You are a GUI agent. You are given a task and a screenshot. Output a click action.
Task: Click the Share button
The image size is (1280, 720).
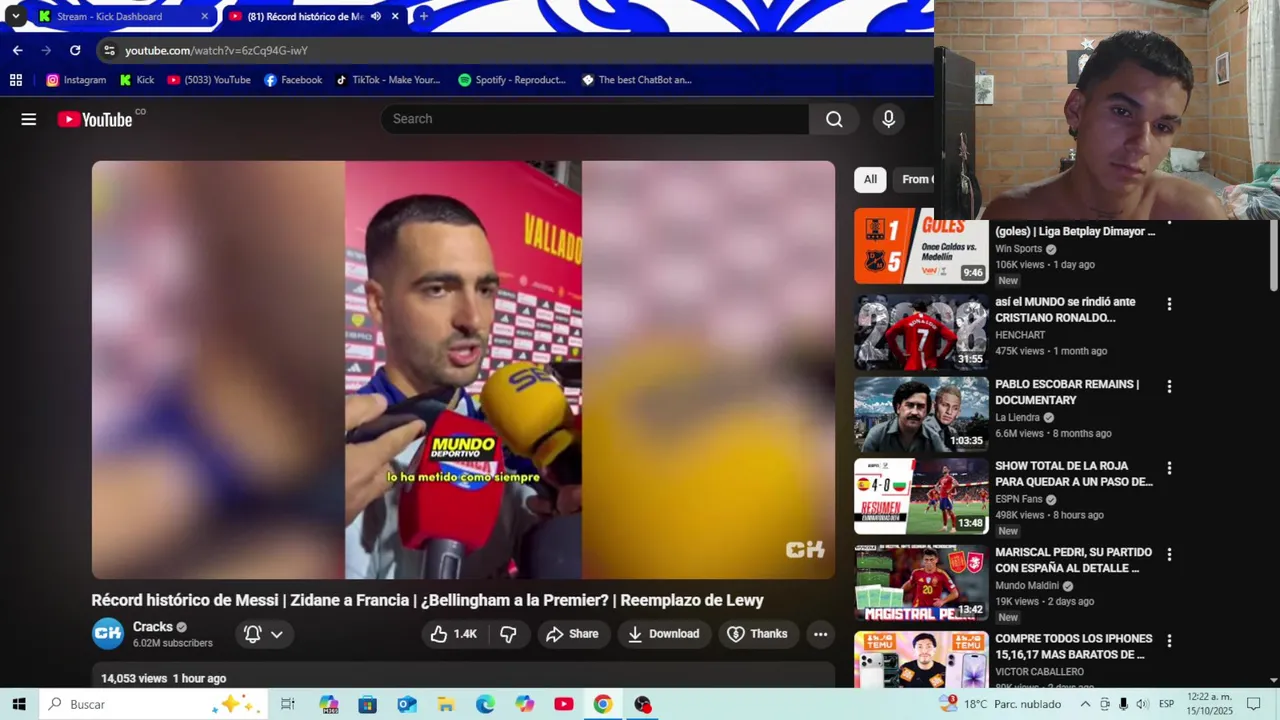572,634
